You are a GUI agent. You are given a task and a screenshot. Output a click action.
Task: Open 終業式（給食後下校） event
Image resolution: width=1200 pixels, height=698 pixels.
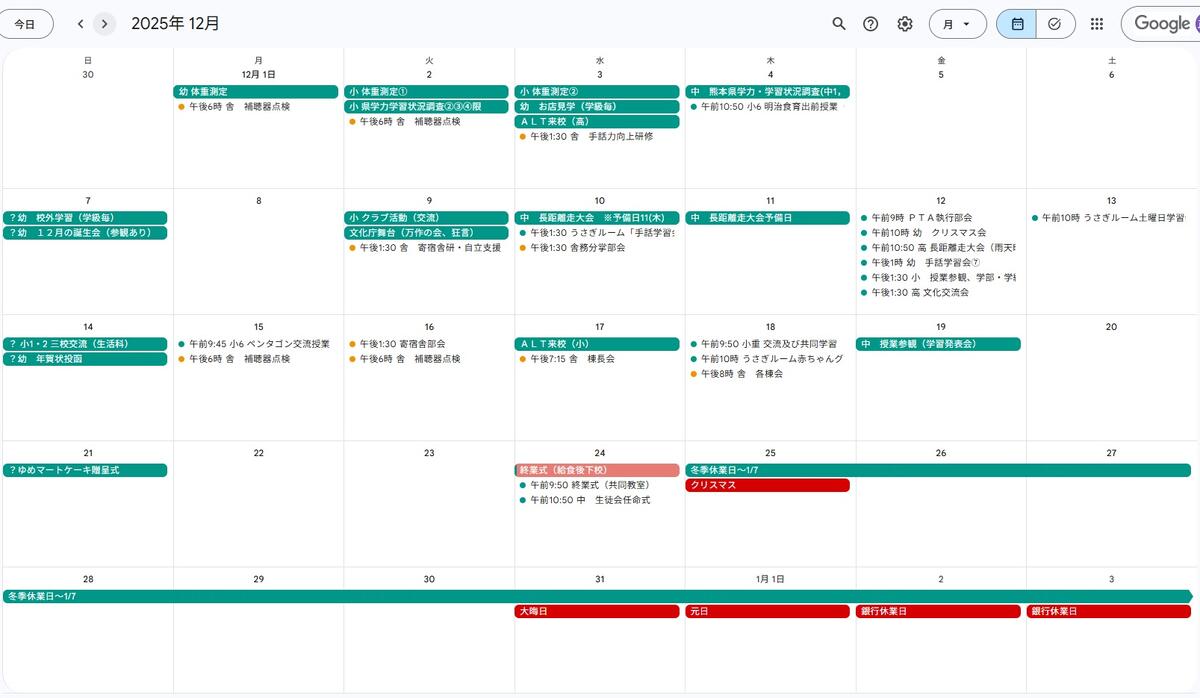[597, 470]
